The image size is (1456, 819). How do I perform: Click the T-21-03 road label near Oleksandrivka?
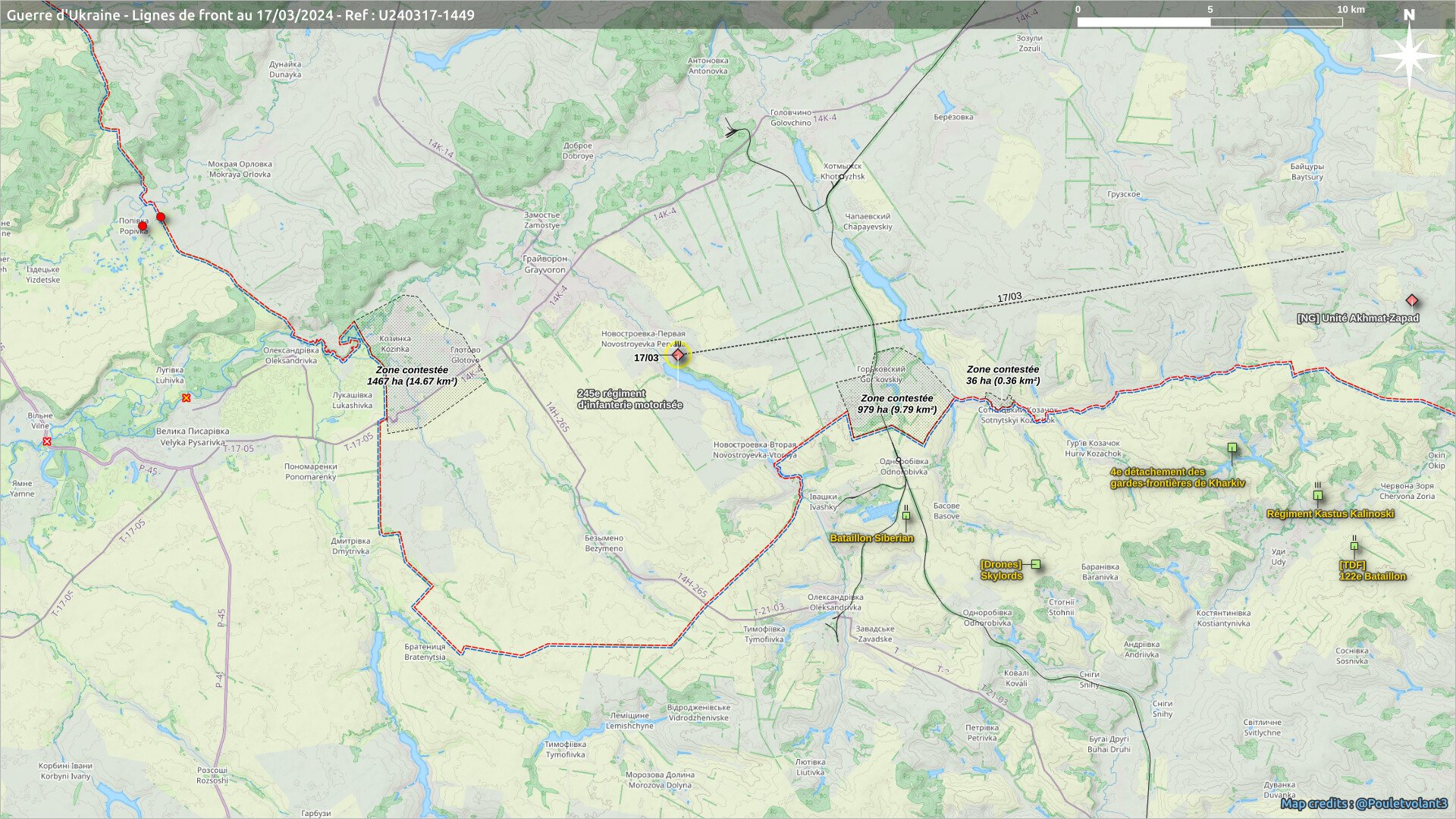769,610
